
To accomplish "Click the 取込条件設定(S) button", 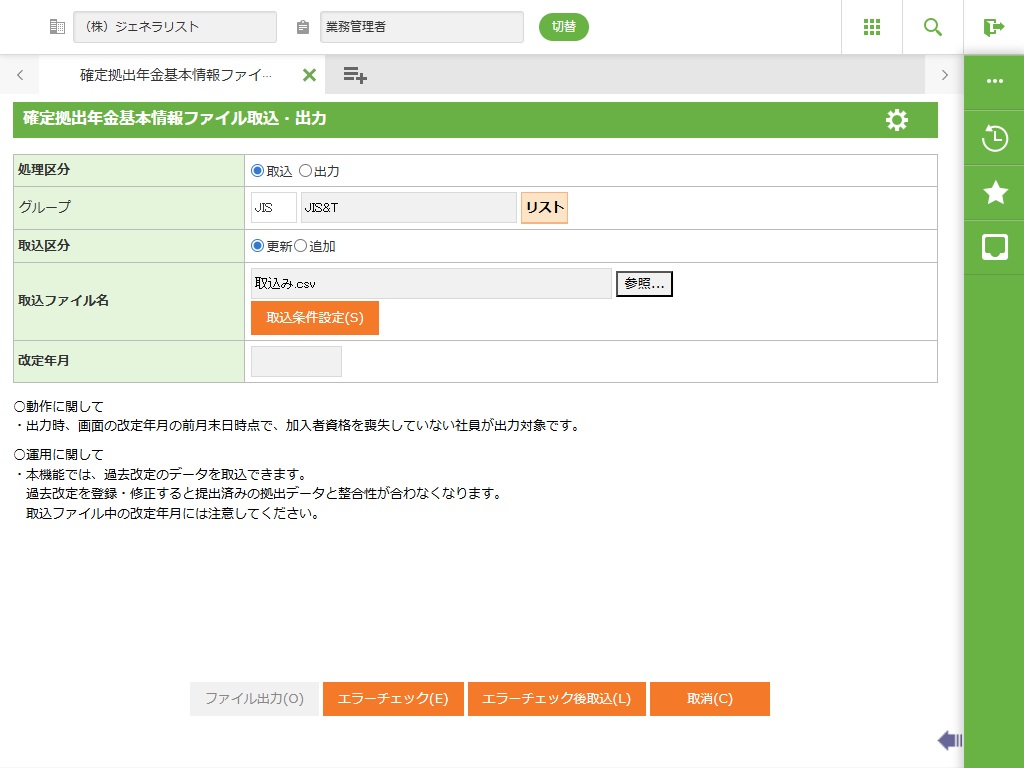I will point(315,318).
